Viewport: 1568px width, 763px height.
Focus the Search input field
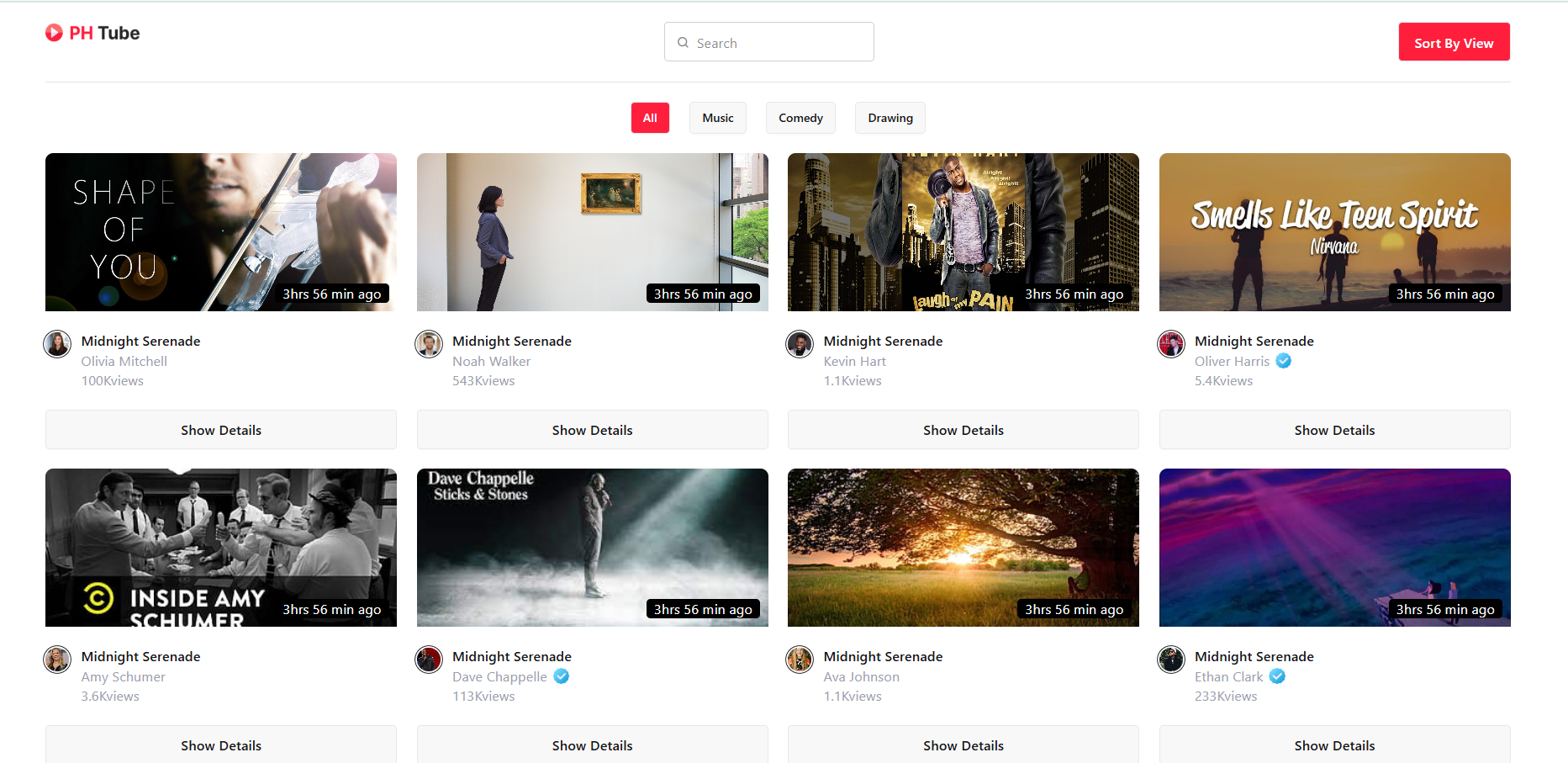tap(769, 42)
